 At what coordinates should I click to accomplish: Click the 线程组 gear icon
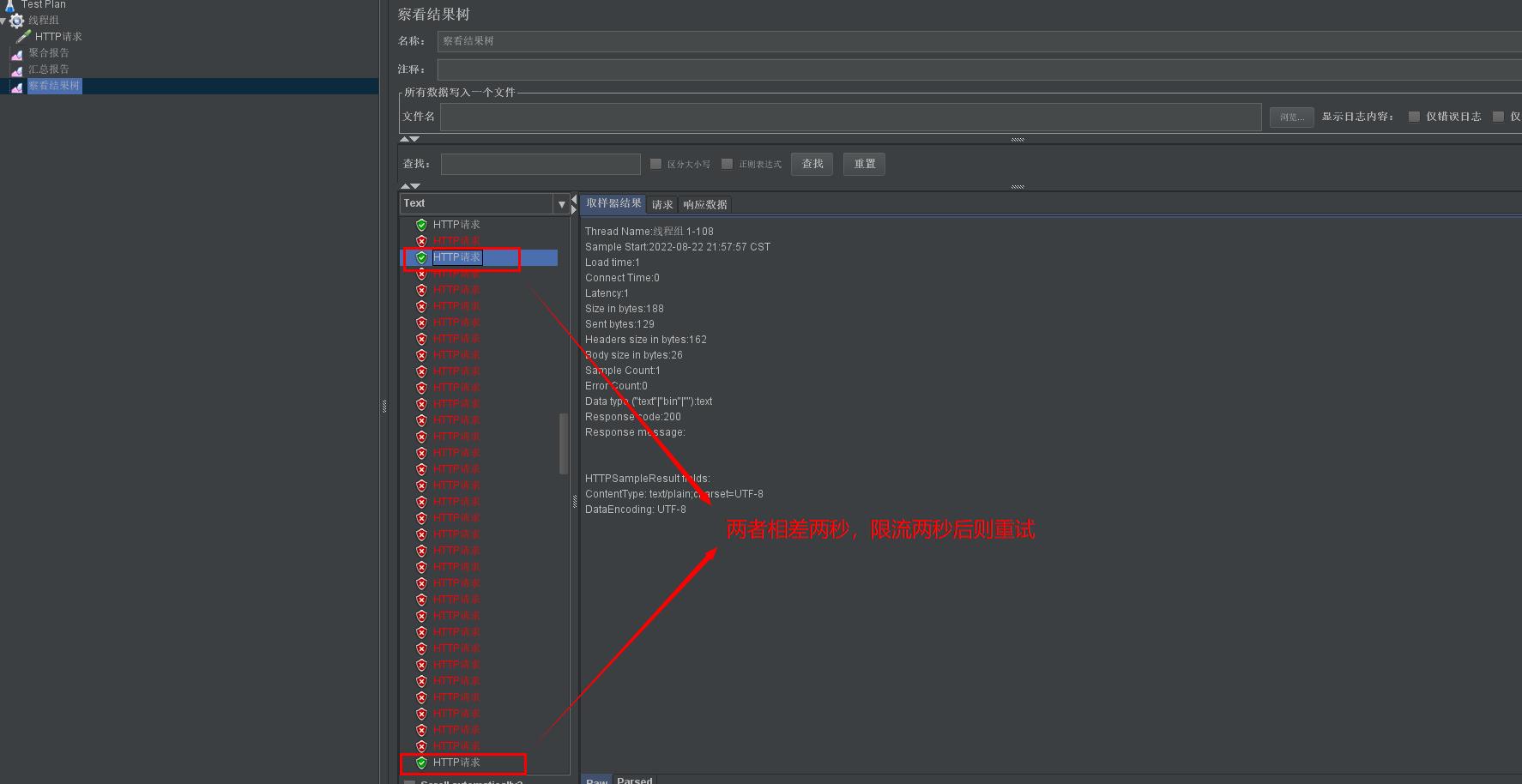pos(16,21)
